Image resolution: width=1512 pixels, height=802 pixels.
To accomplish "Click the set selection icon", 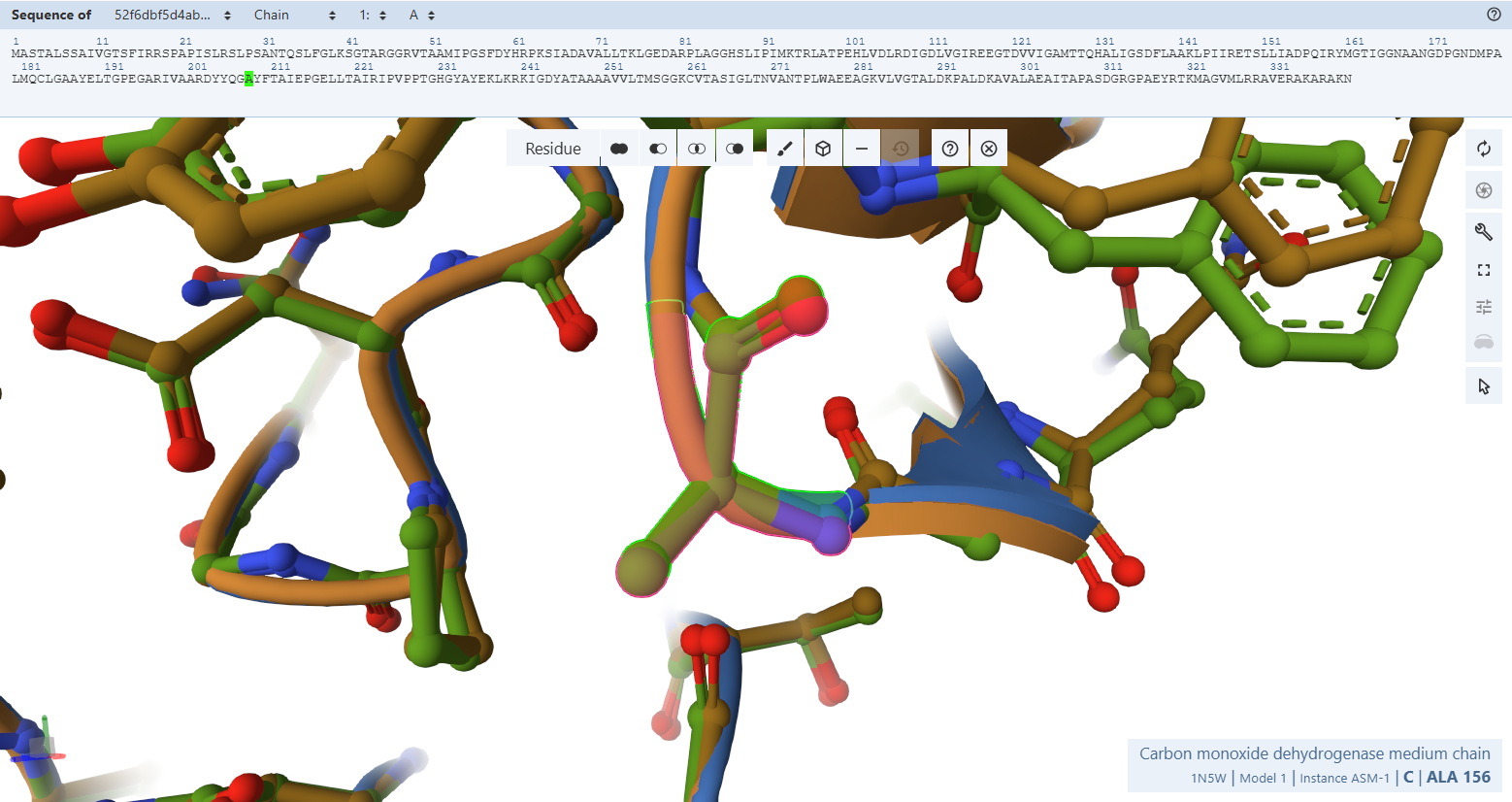I will (735, 149).
